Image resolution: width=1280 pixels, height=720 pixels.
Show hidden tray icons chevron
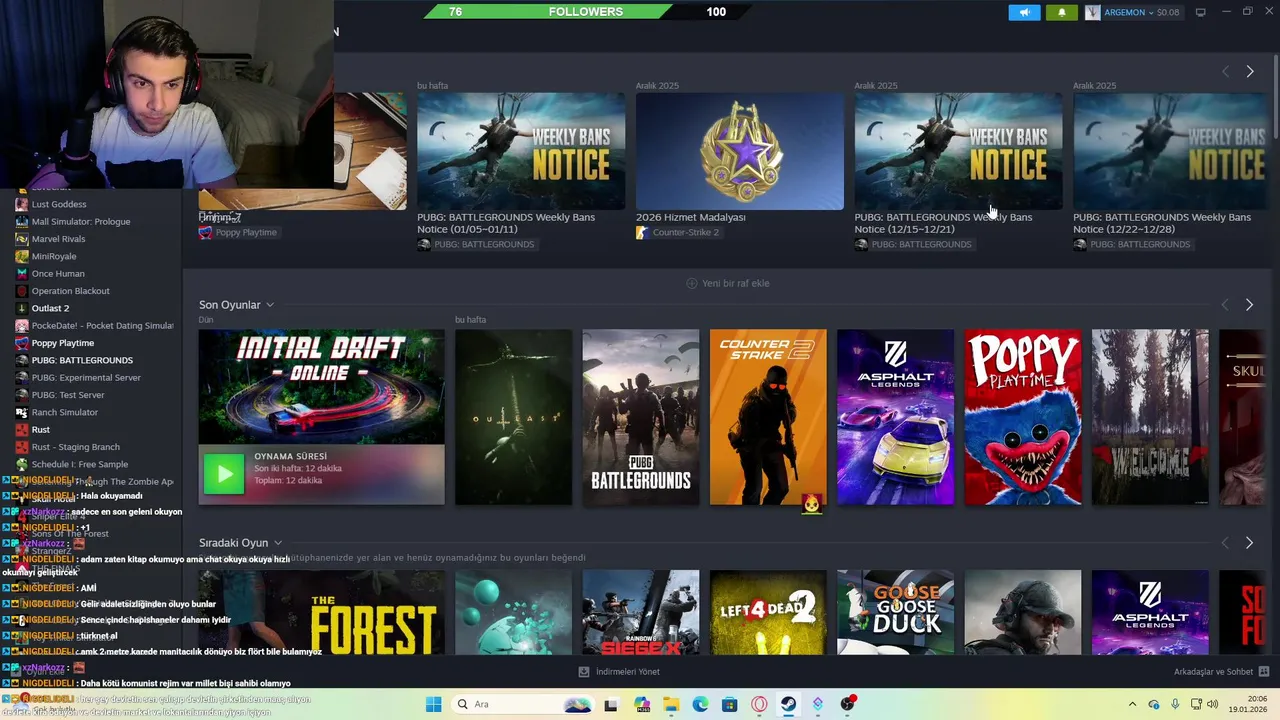(1132, 704)
